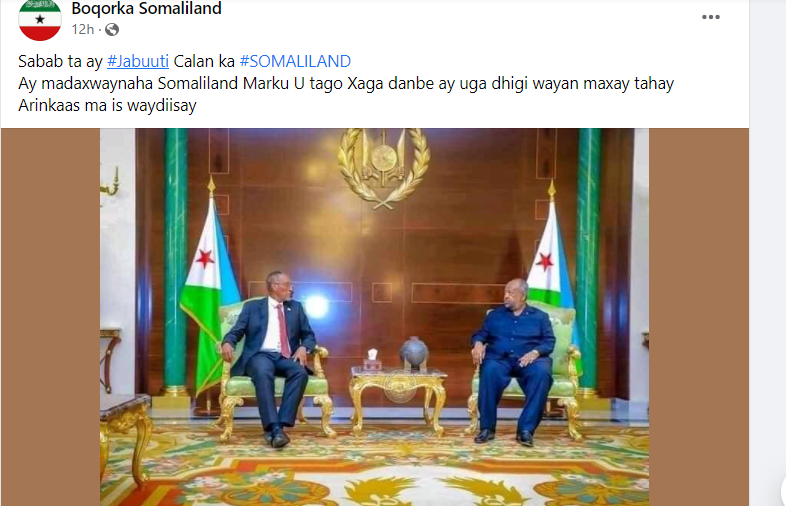
Task: Open the three-dot post options menu
Action: pyautogui.click(x=711, y=17)
